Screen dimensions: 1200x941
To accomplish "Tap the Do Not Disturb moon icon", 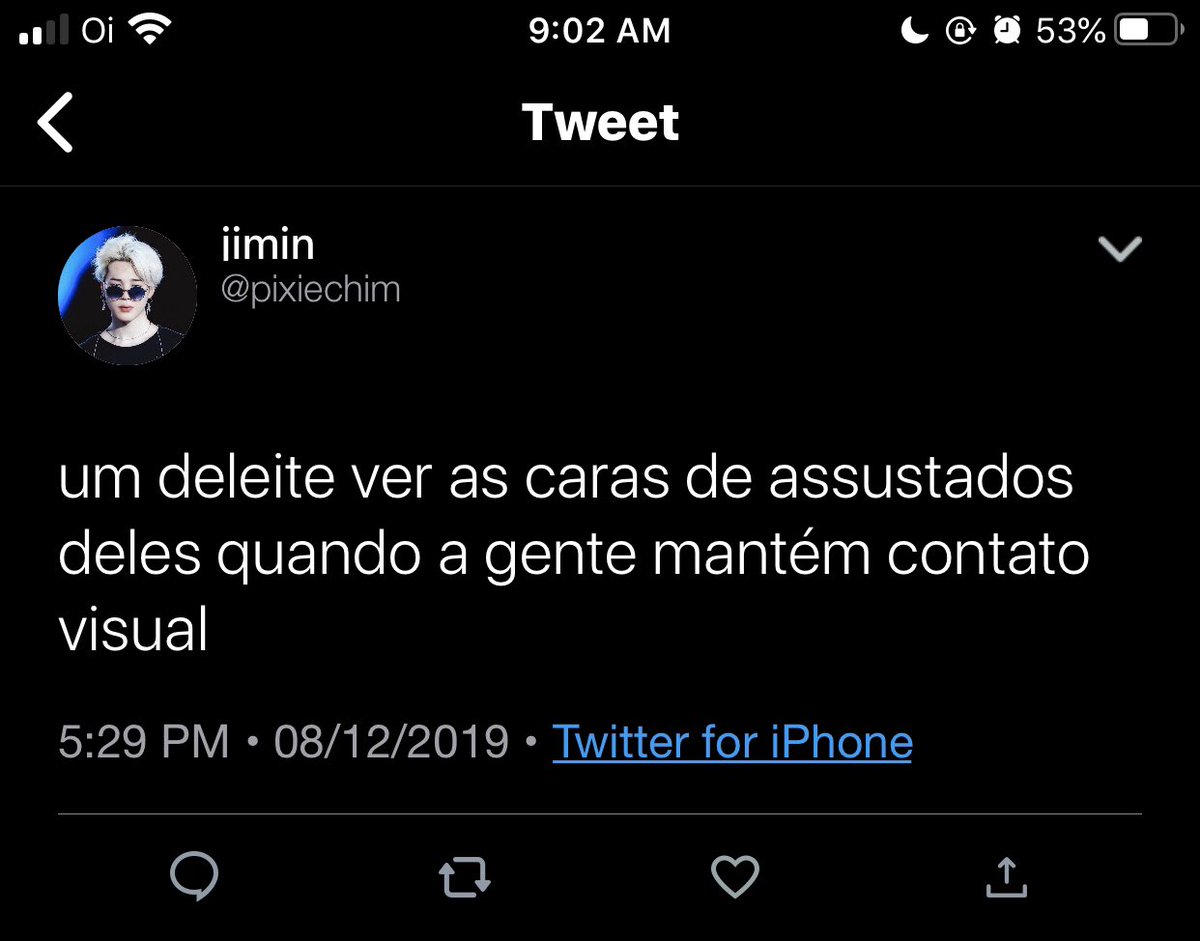I will coord(914,32).
